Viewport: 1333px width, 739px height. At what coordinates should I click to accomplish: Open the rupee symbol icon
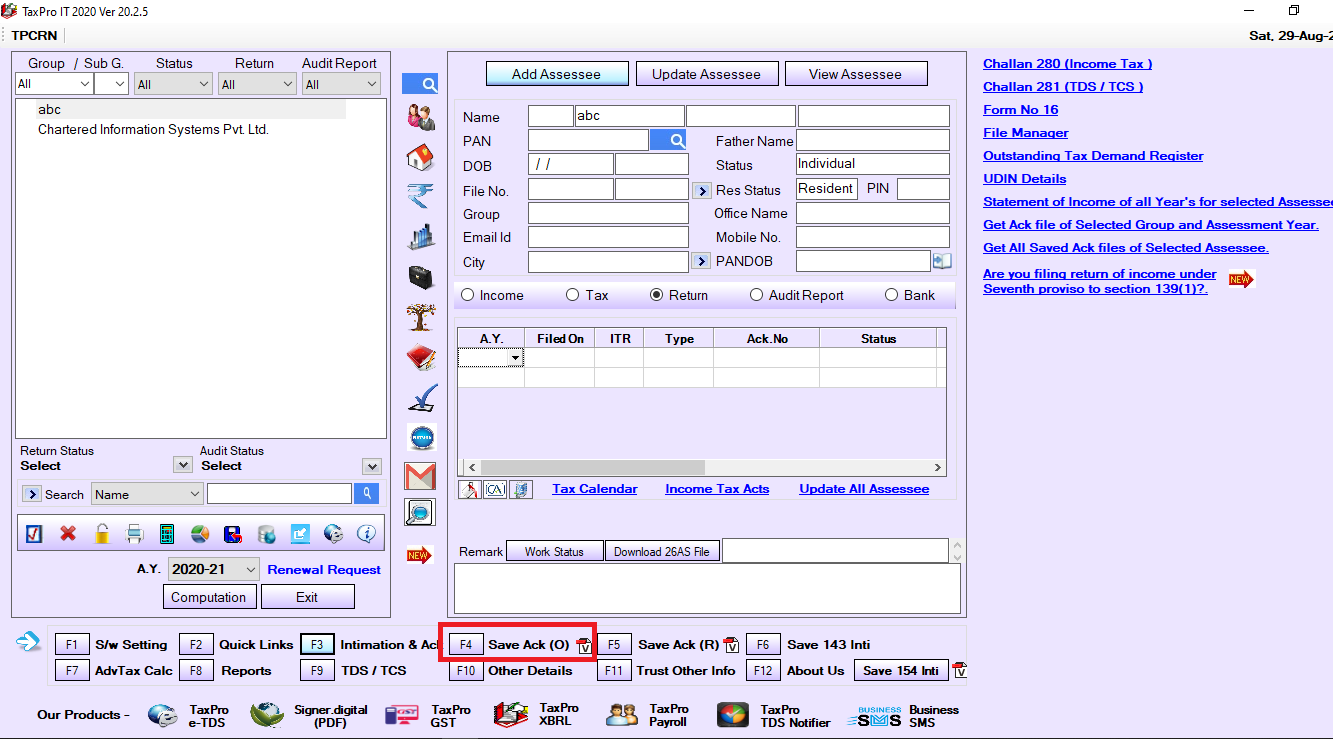421,196
